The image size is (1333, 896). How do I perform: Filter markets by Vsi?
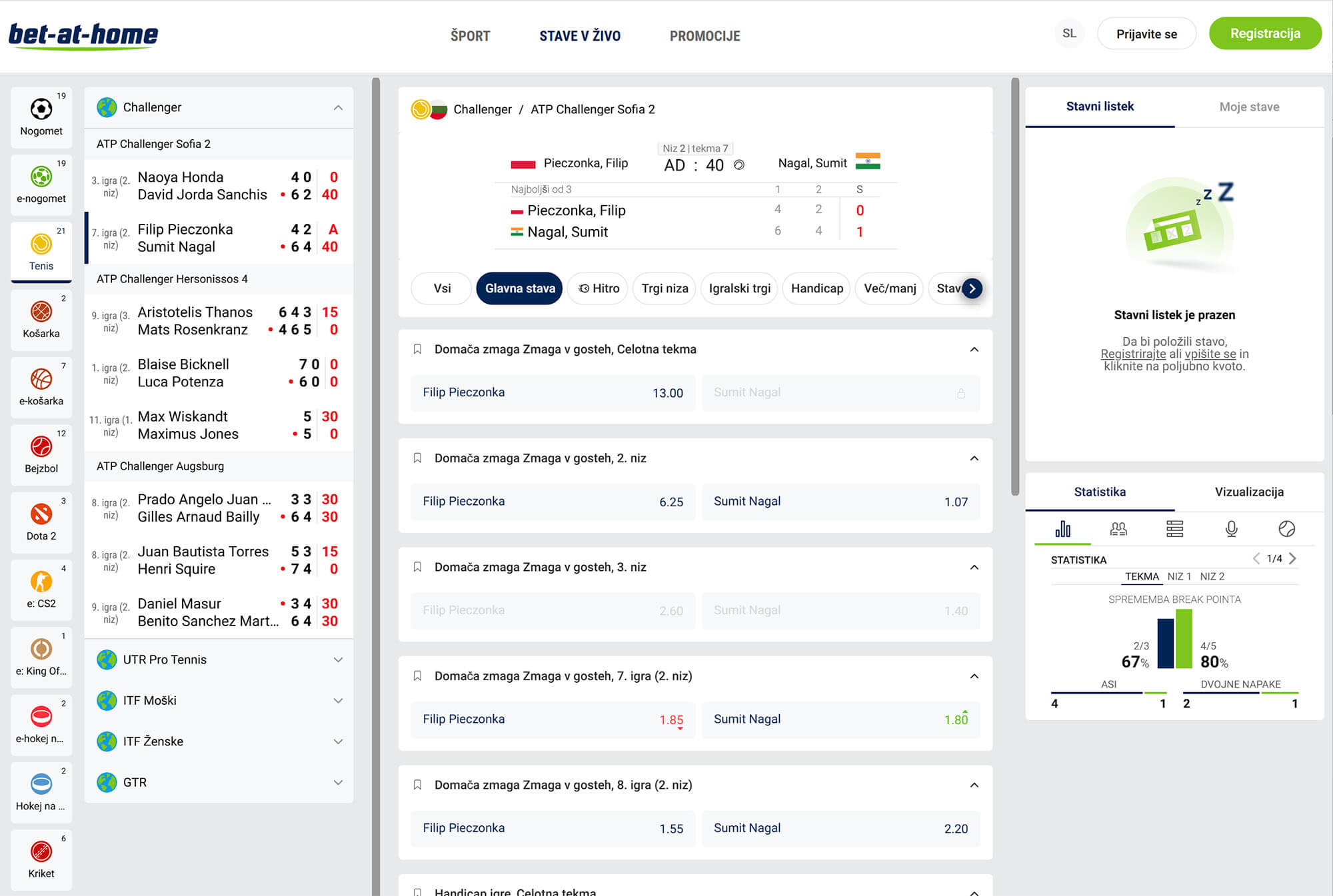click(442, 288)
